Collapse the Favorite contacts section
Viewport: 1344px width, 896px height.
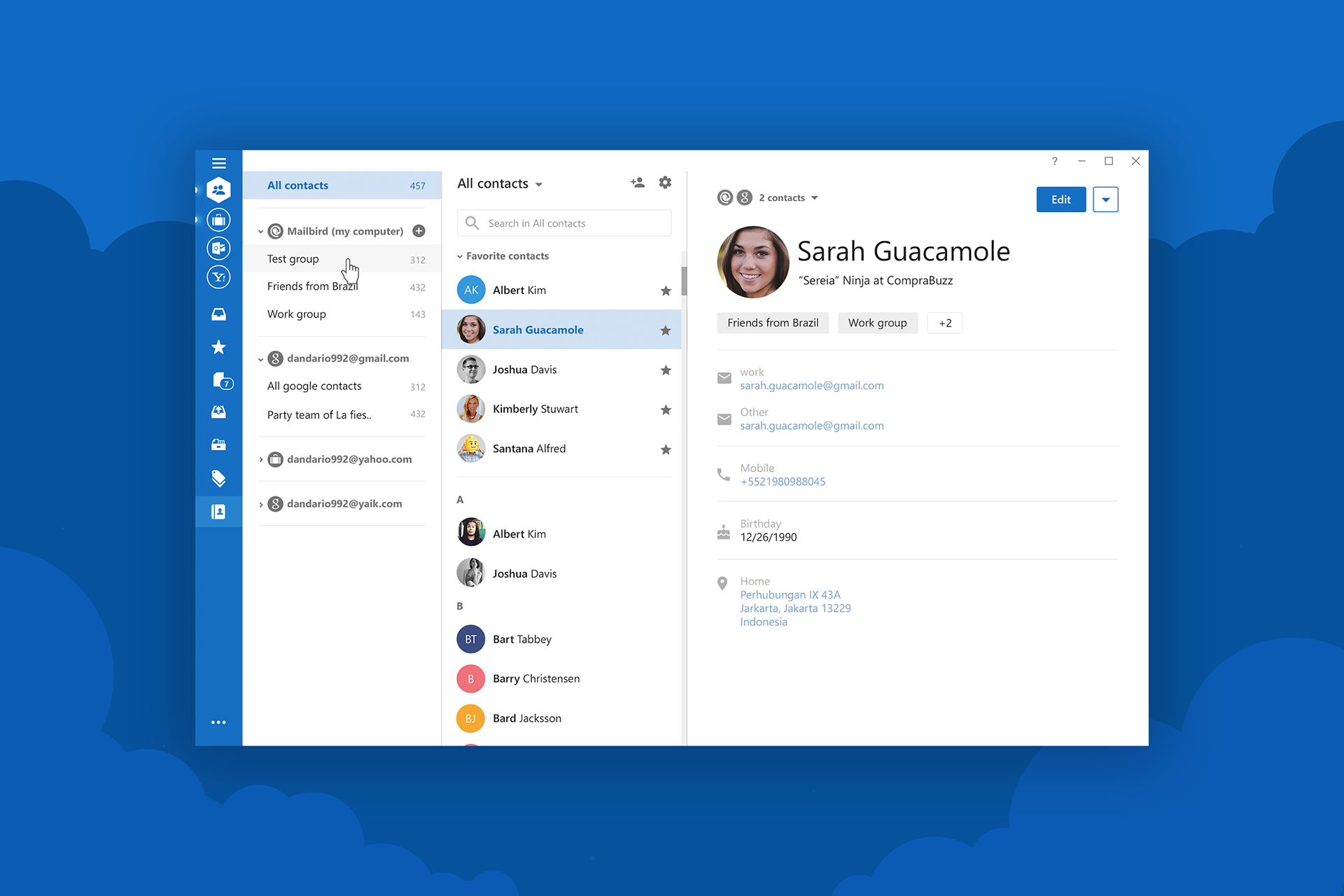(x=460, y=256)
